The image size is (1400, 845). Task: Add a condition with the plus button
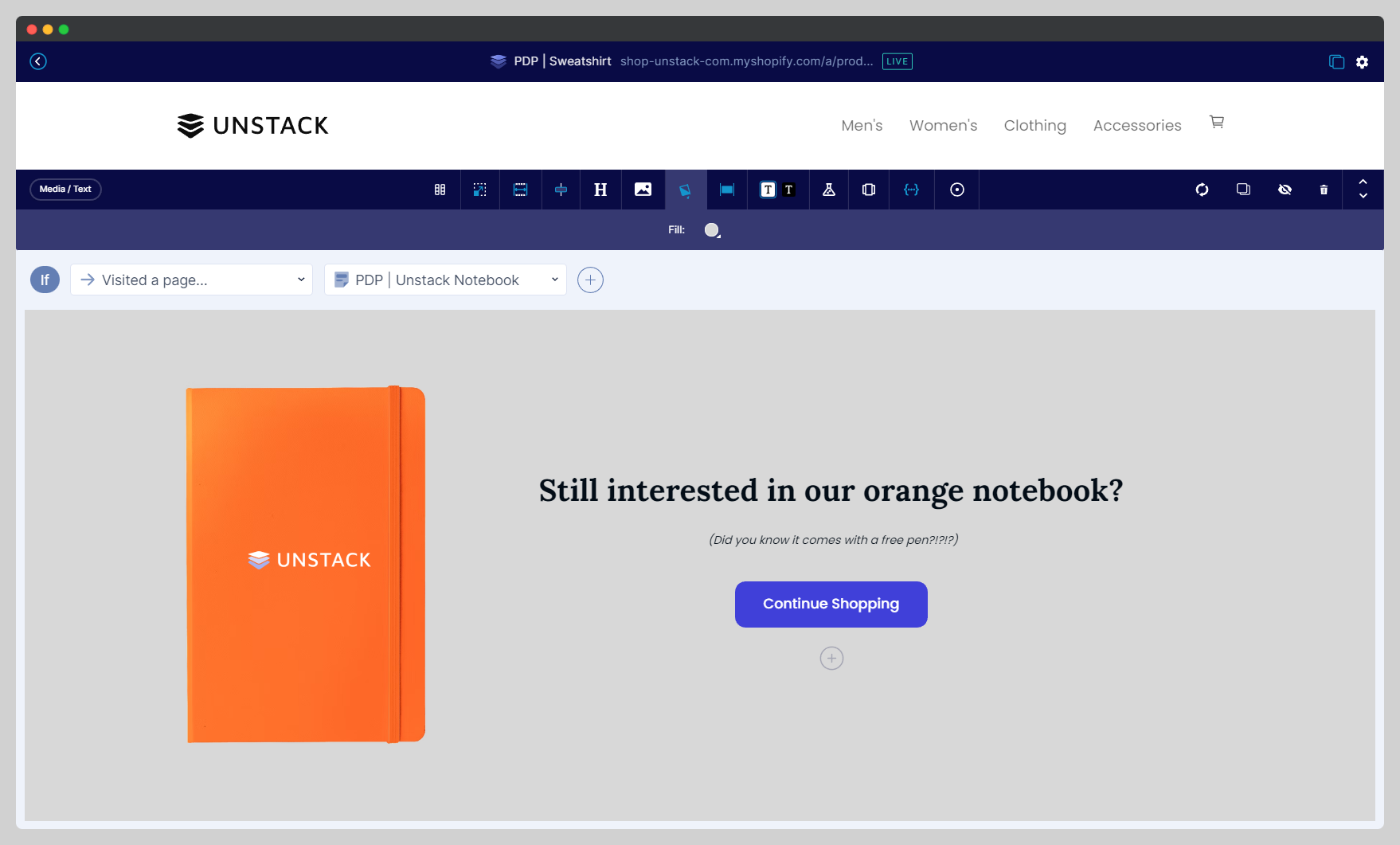[x=590, y=280]
